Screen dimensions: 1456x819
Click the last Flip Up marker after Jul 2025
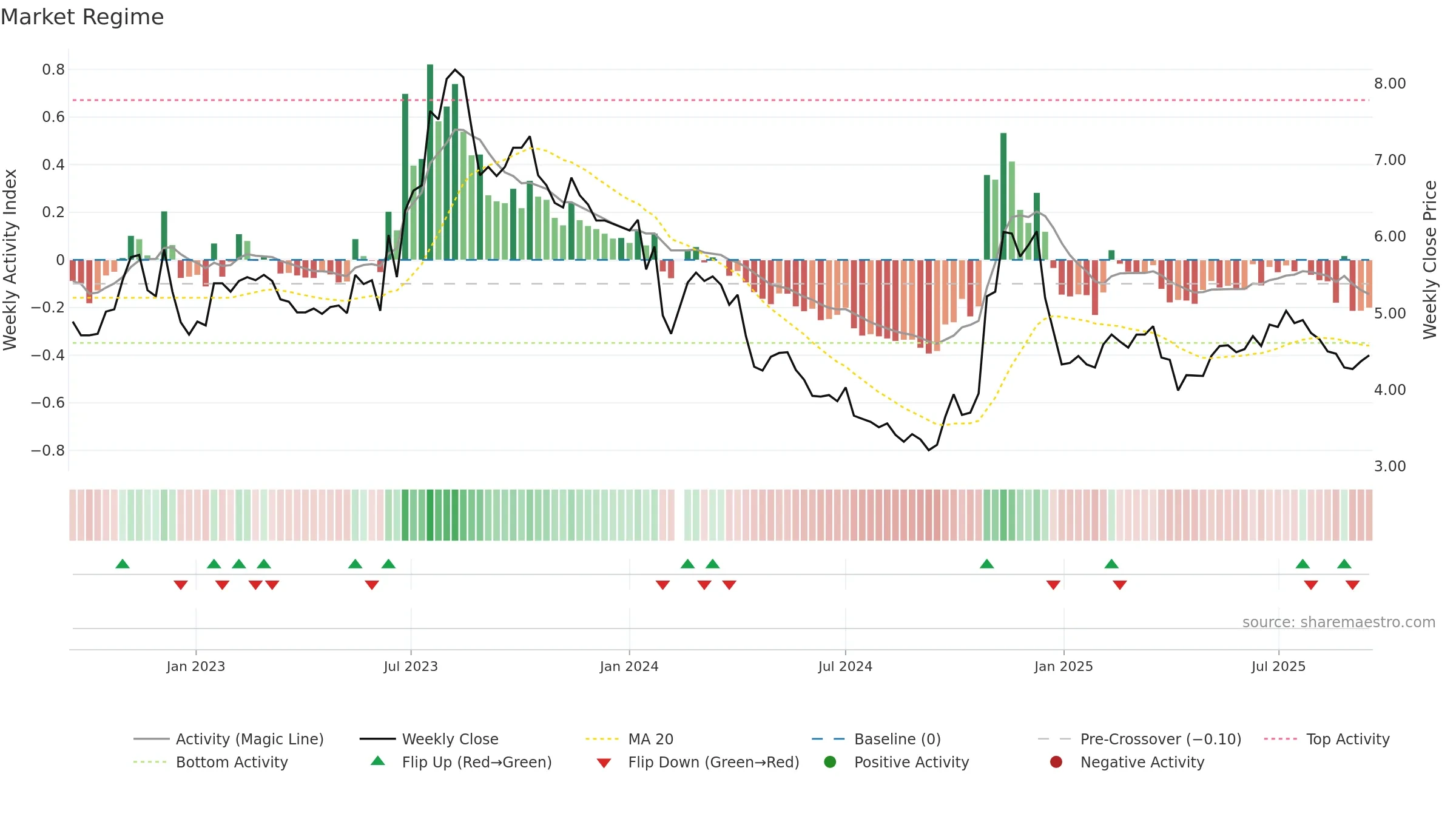pyautogui.click(x=1344, y=564)
